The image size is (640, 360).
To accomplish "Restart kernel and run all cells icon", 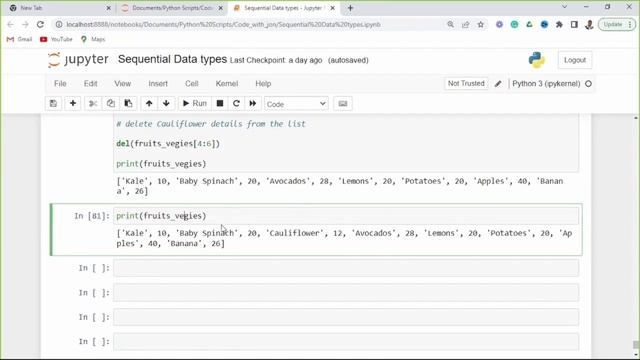I will coord(253,104).
